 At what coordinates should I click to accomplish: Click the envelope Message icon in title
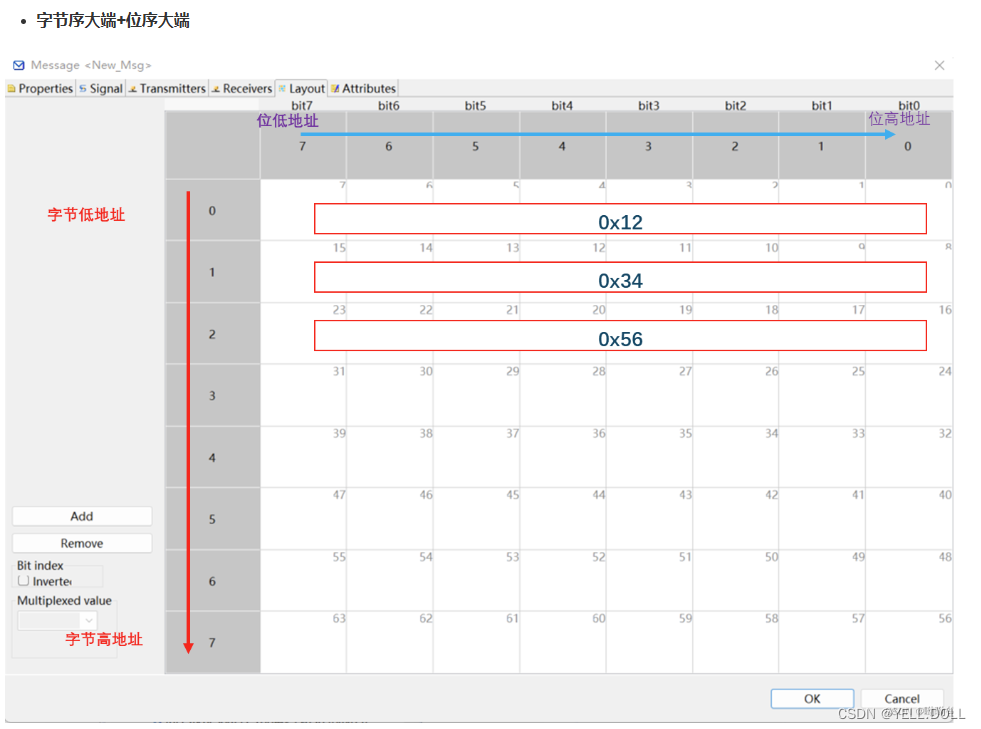click(19, 65)
